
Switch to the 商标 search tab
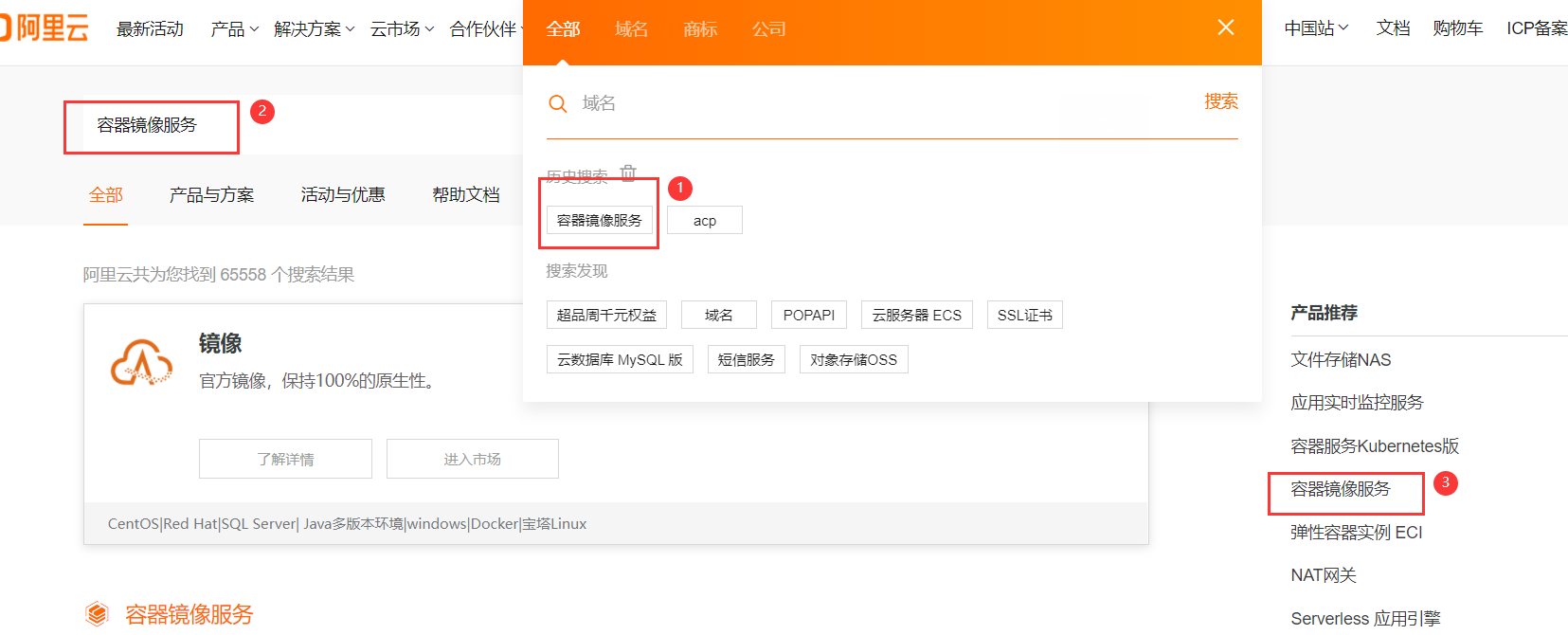(700, 29)
